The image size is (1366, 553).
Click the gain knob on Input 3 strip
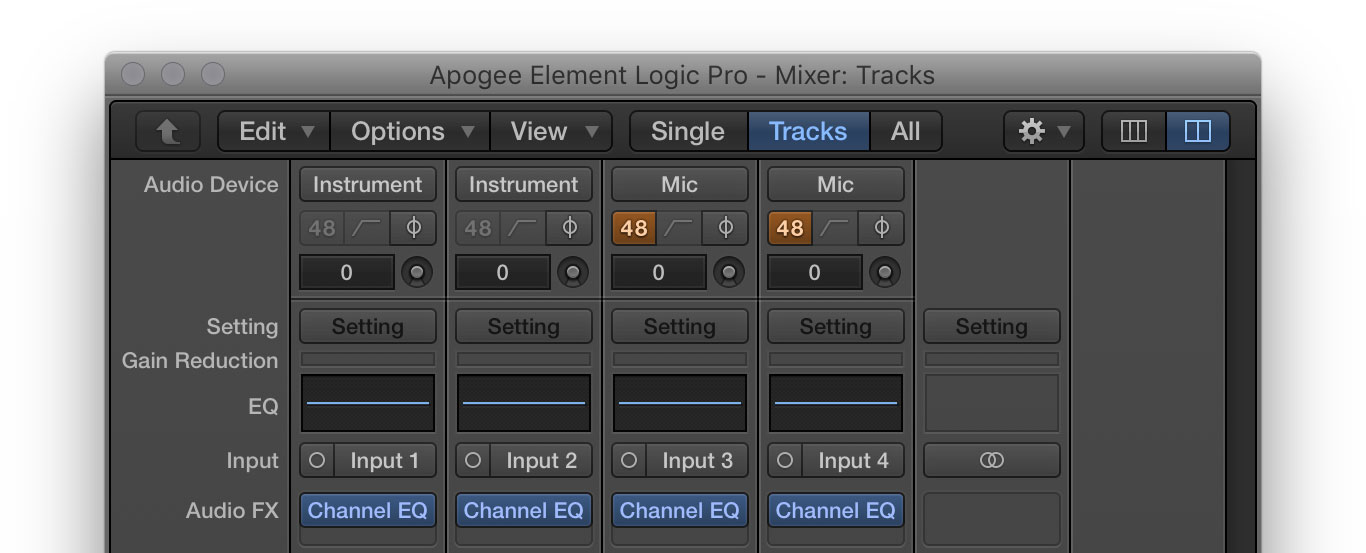[729, 272]
